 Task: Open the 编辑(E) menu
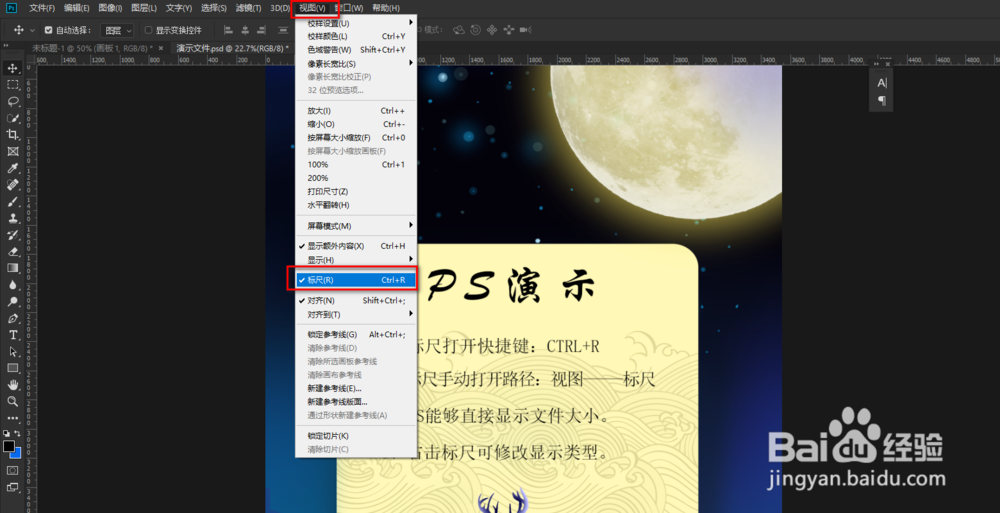click(77, 8)
